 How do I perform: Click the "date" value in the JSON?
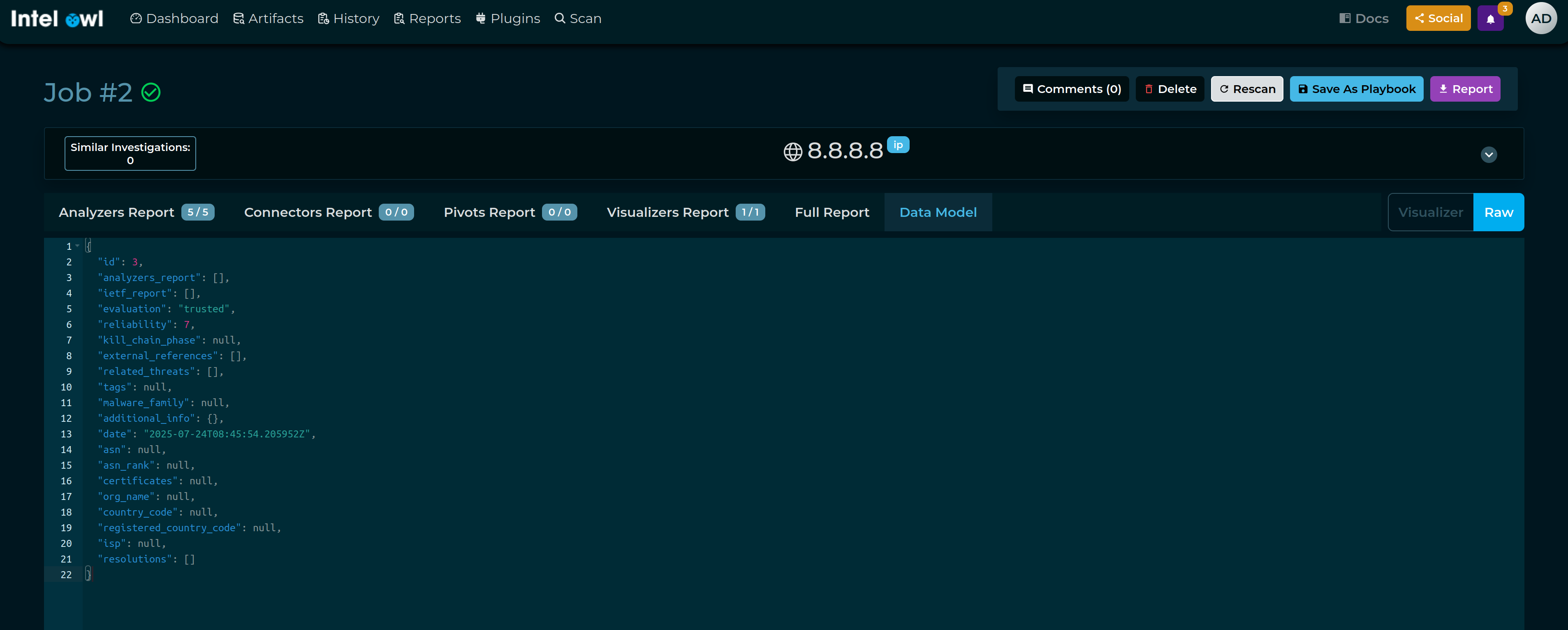coord(227,435)
